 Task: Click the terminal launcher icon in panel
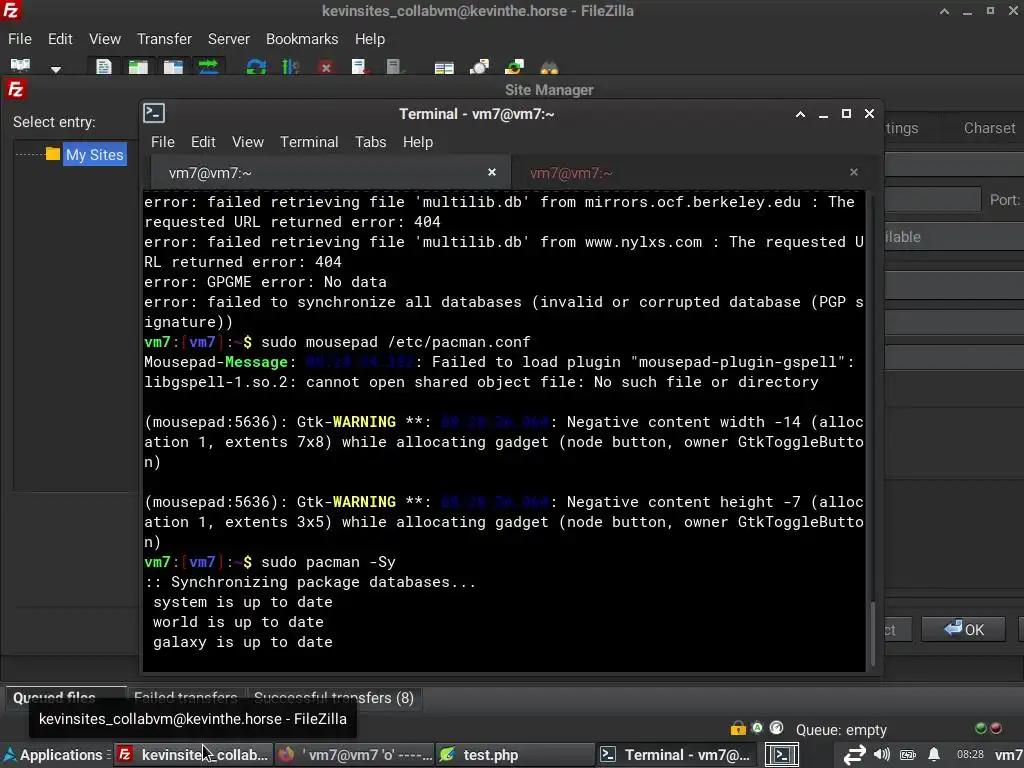[x=782, y=755]
